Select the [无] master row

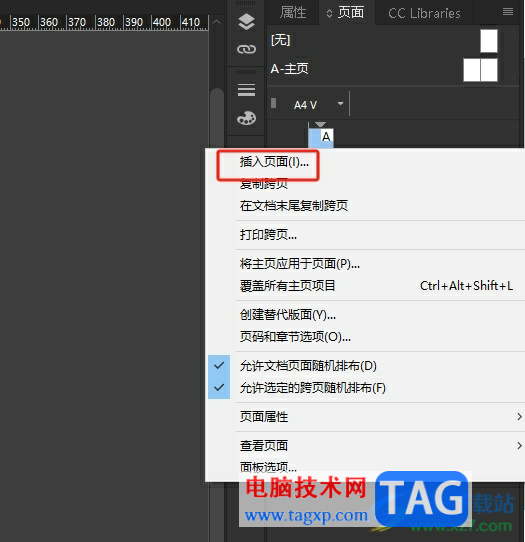click(384, 41)
